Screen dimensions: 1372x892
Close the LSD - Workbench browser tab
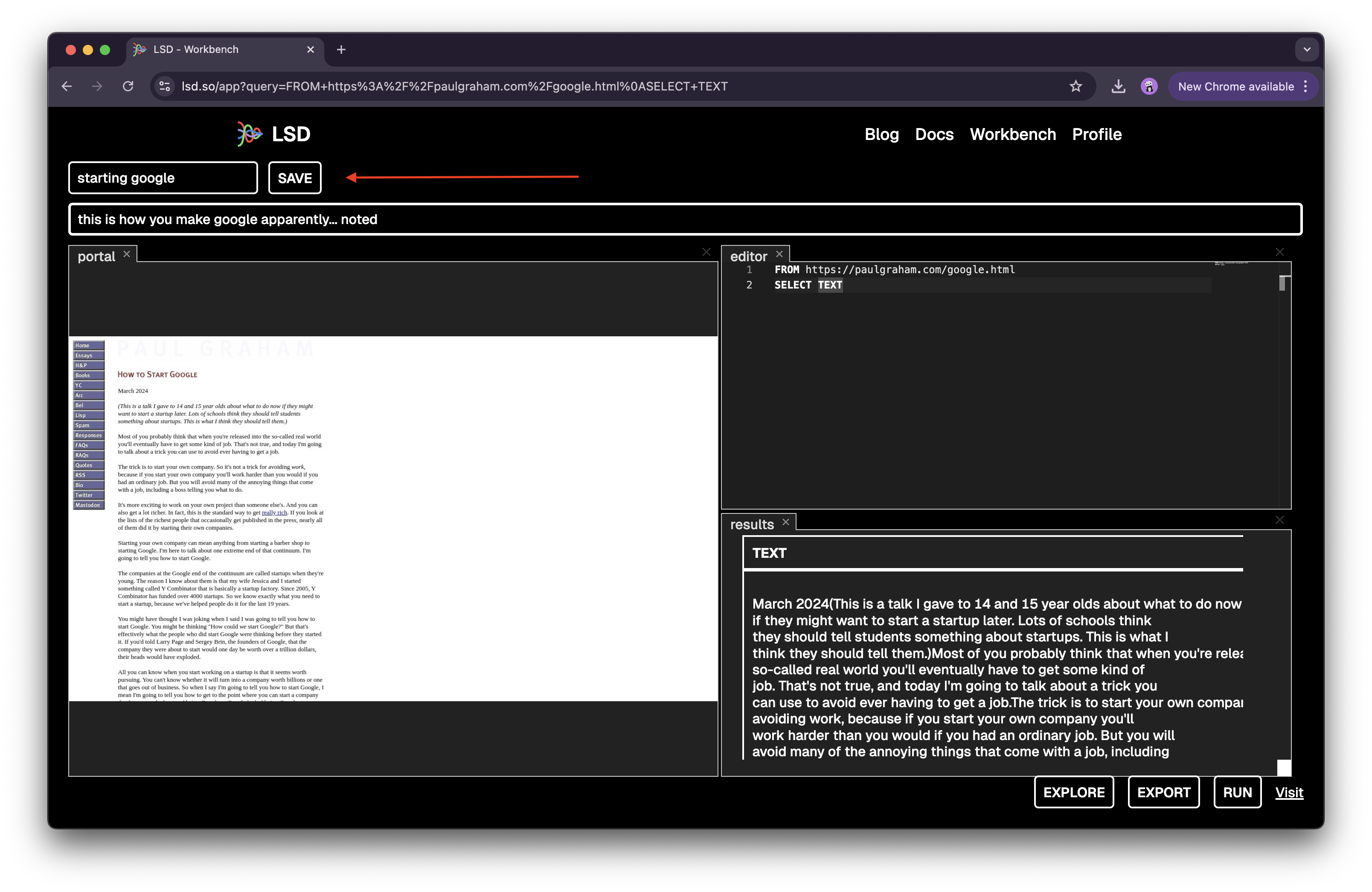pyautogui.click(x=311, y=50)
